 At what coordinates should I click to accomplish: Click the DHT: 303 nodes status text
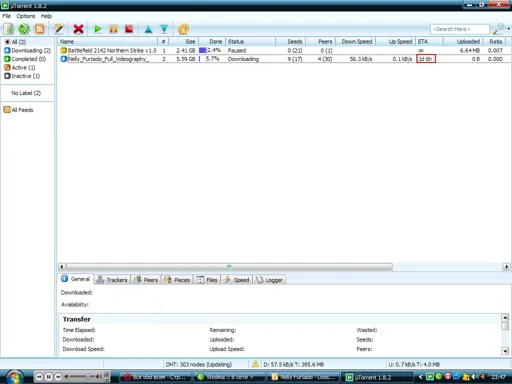[x=199, y=364]
